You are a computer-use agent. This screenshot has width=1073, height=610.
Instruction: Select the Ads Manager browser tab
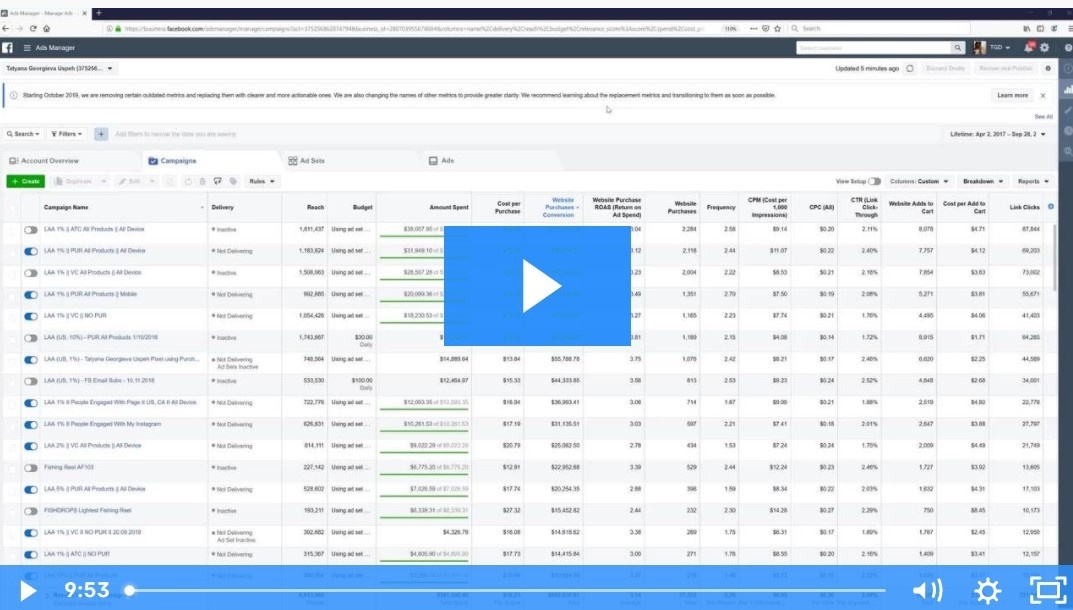(x=44, y=13)
